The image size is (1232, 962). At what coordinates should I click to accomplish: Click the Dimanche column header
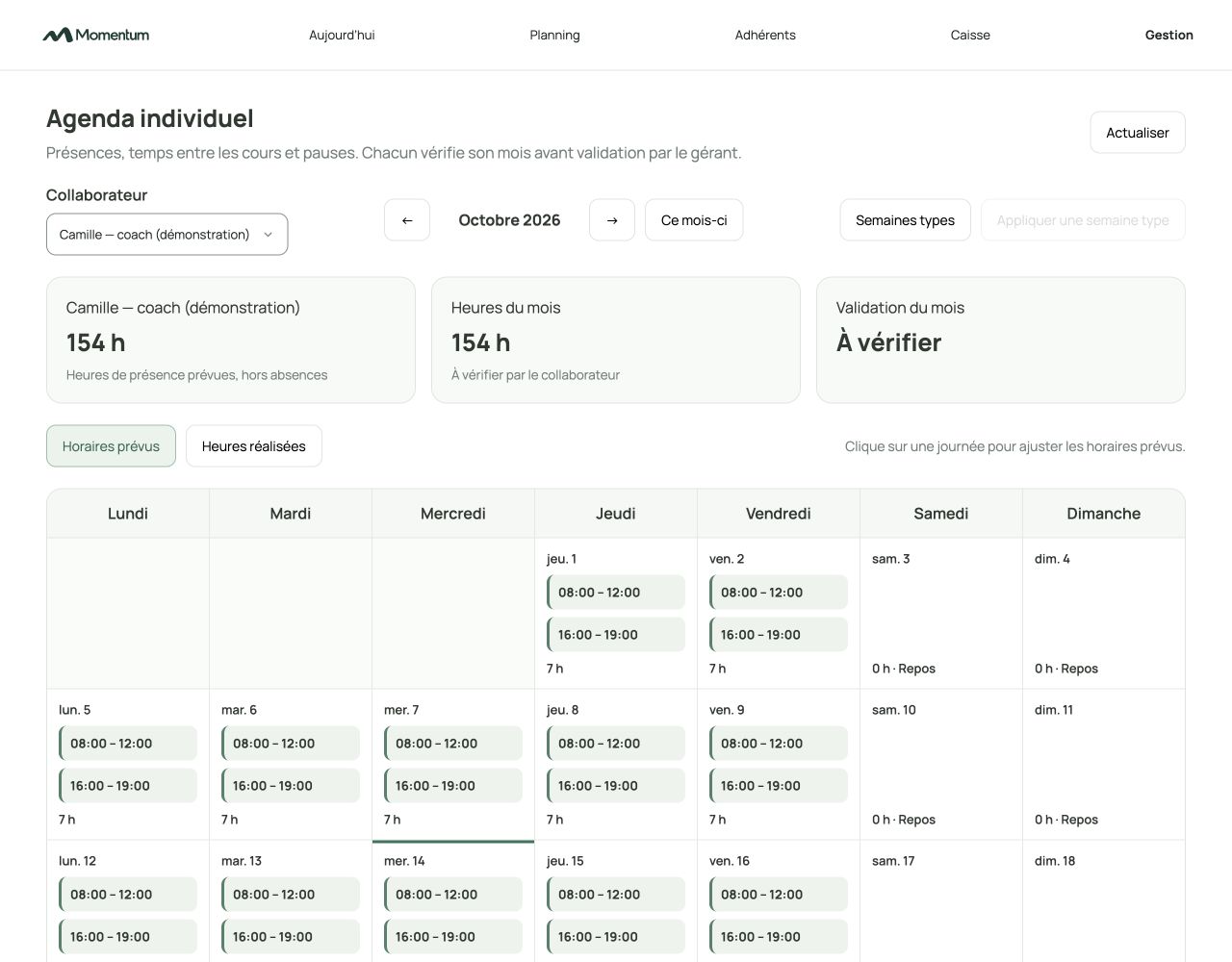point(1104,514)
